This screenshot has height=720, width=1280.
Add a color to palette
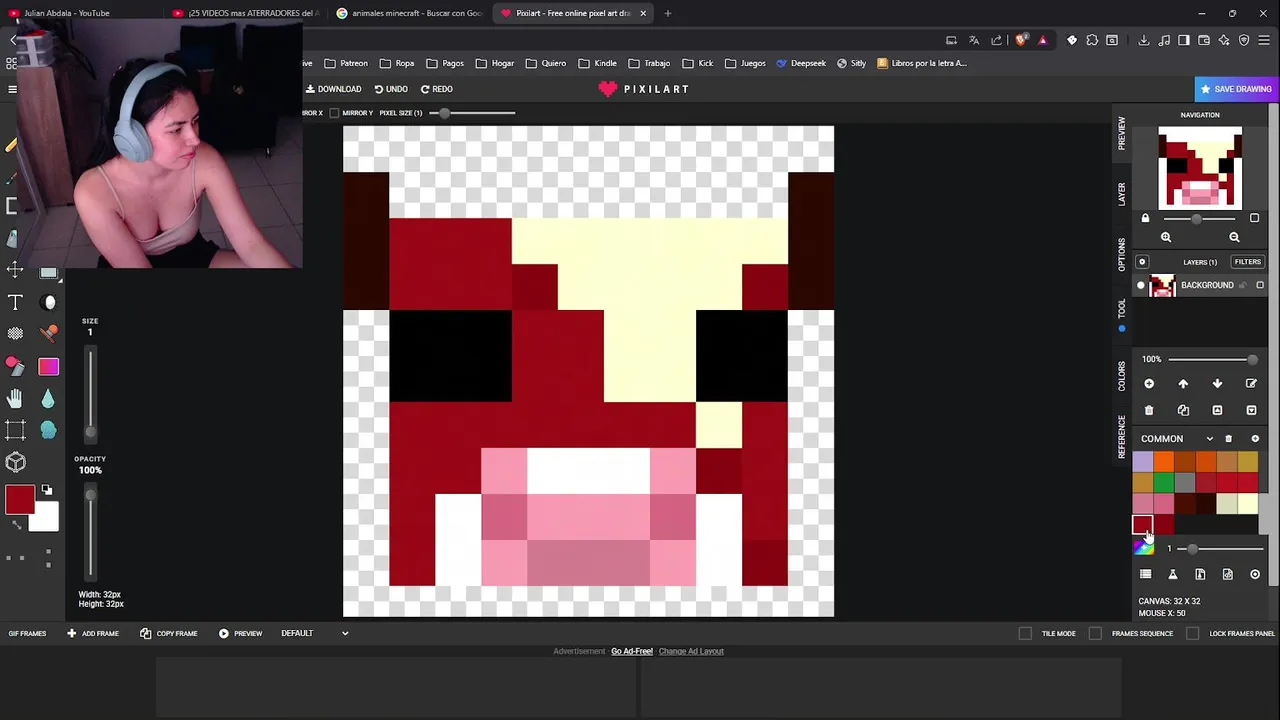coord(1255,439)
